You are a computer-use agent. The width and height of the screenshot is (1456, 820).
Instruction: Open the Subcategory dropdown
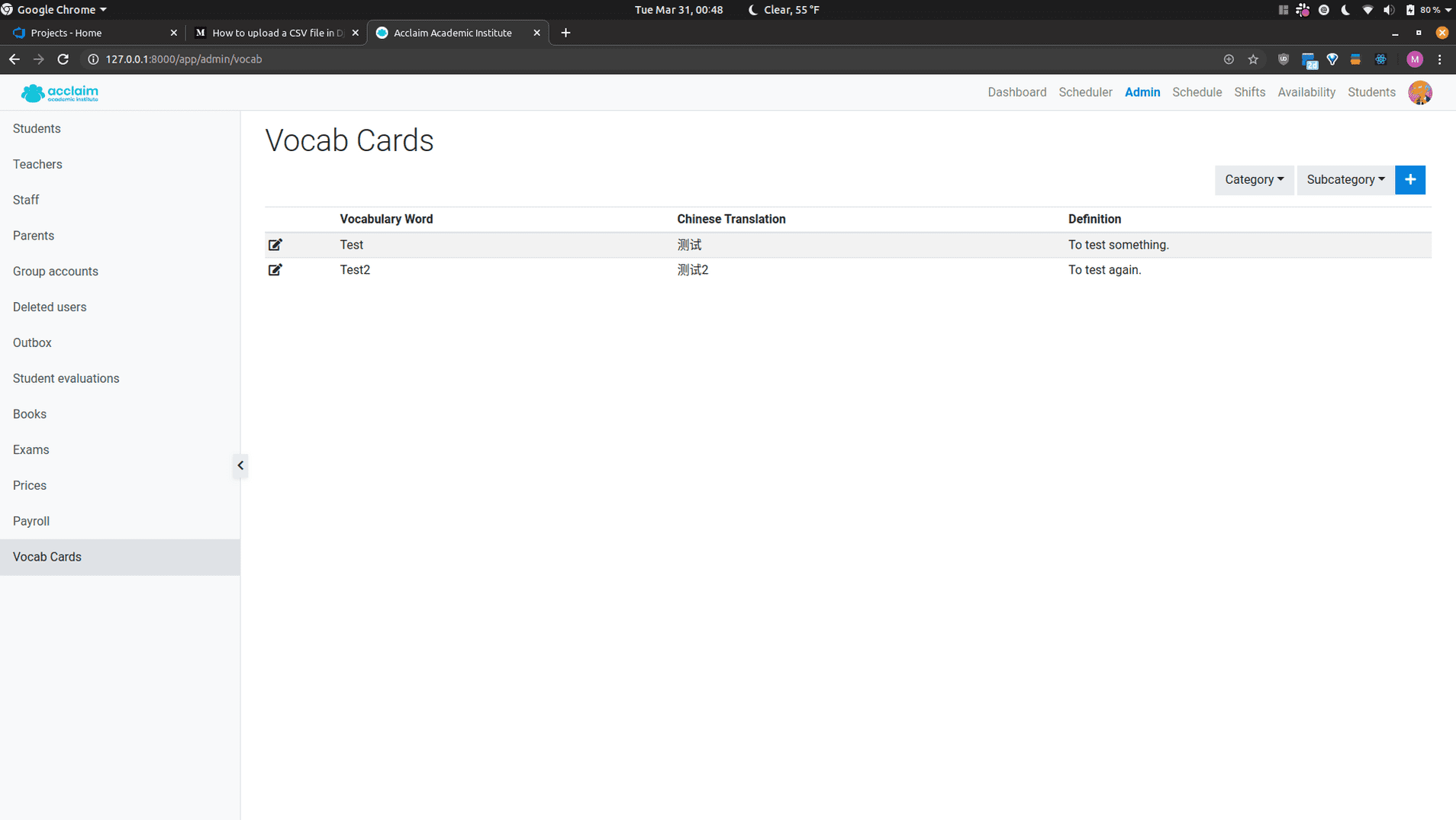tap(1344, 179)
